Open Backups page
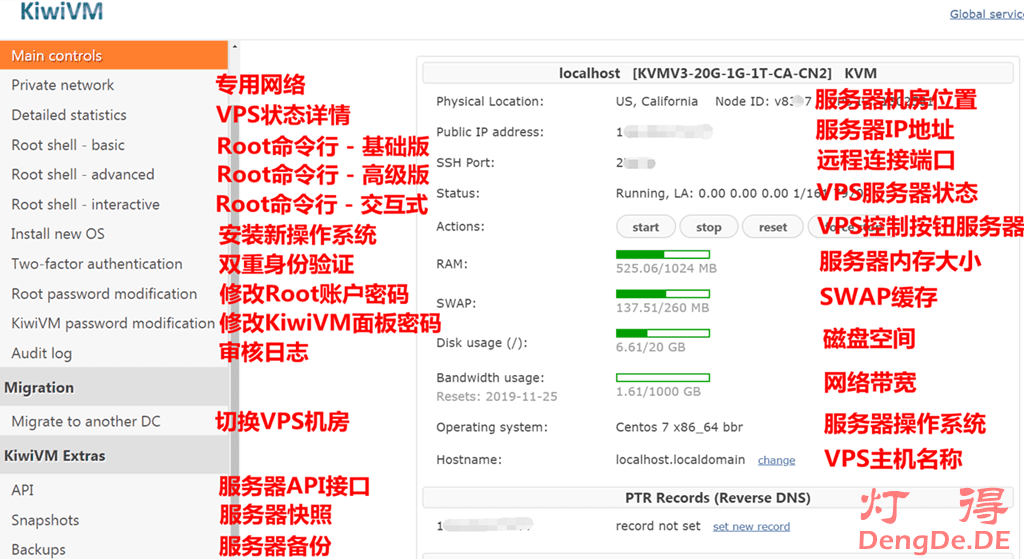1024x559 pixels. click(39, 549)
